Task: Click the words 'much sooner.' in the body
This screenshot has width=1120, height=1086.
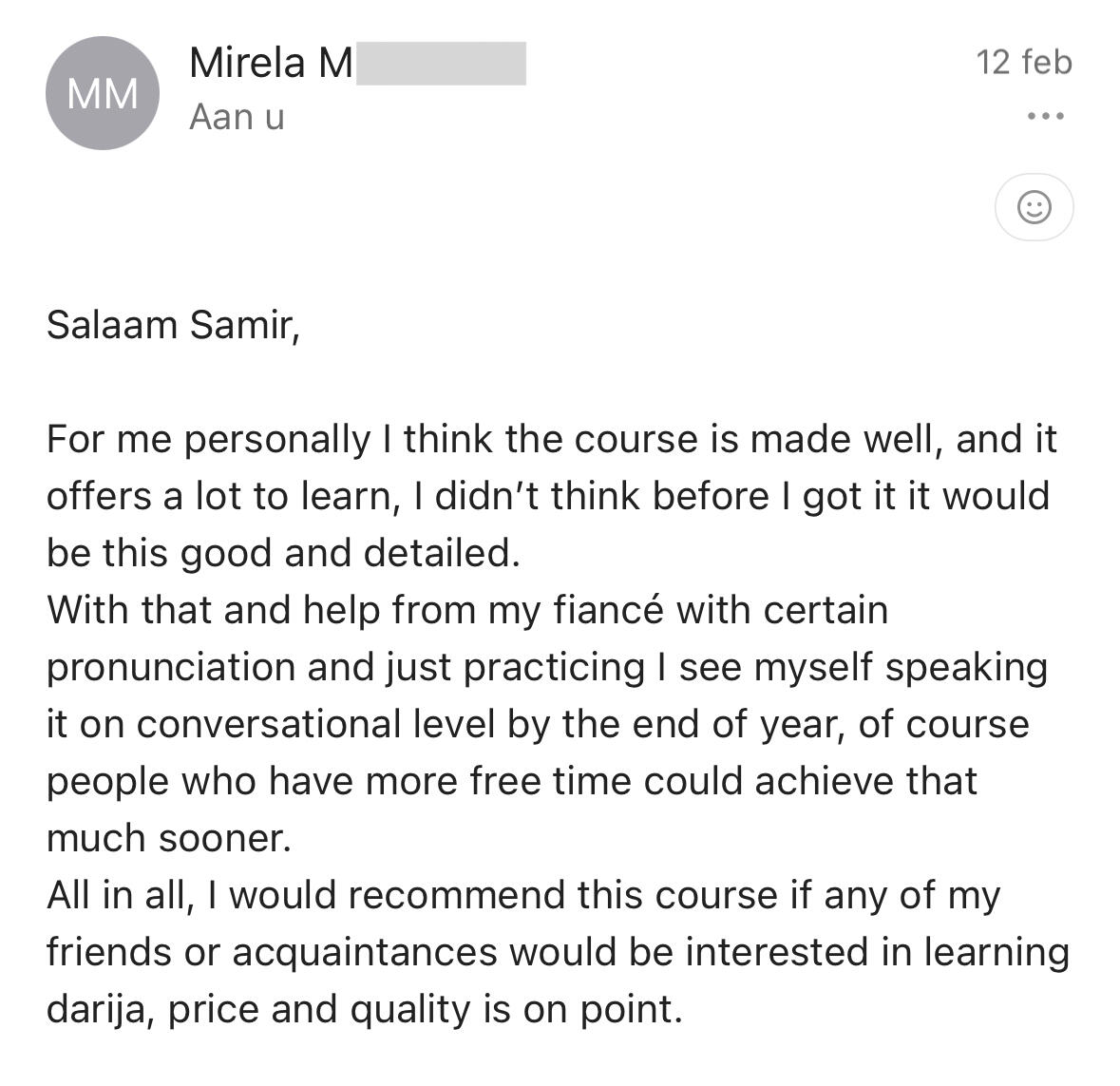Action: [168, 838]
